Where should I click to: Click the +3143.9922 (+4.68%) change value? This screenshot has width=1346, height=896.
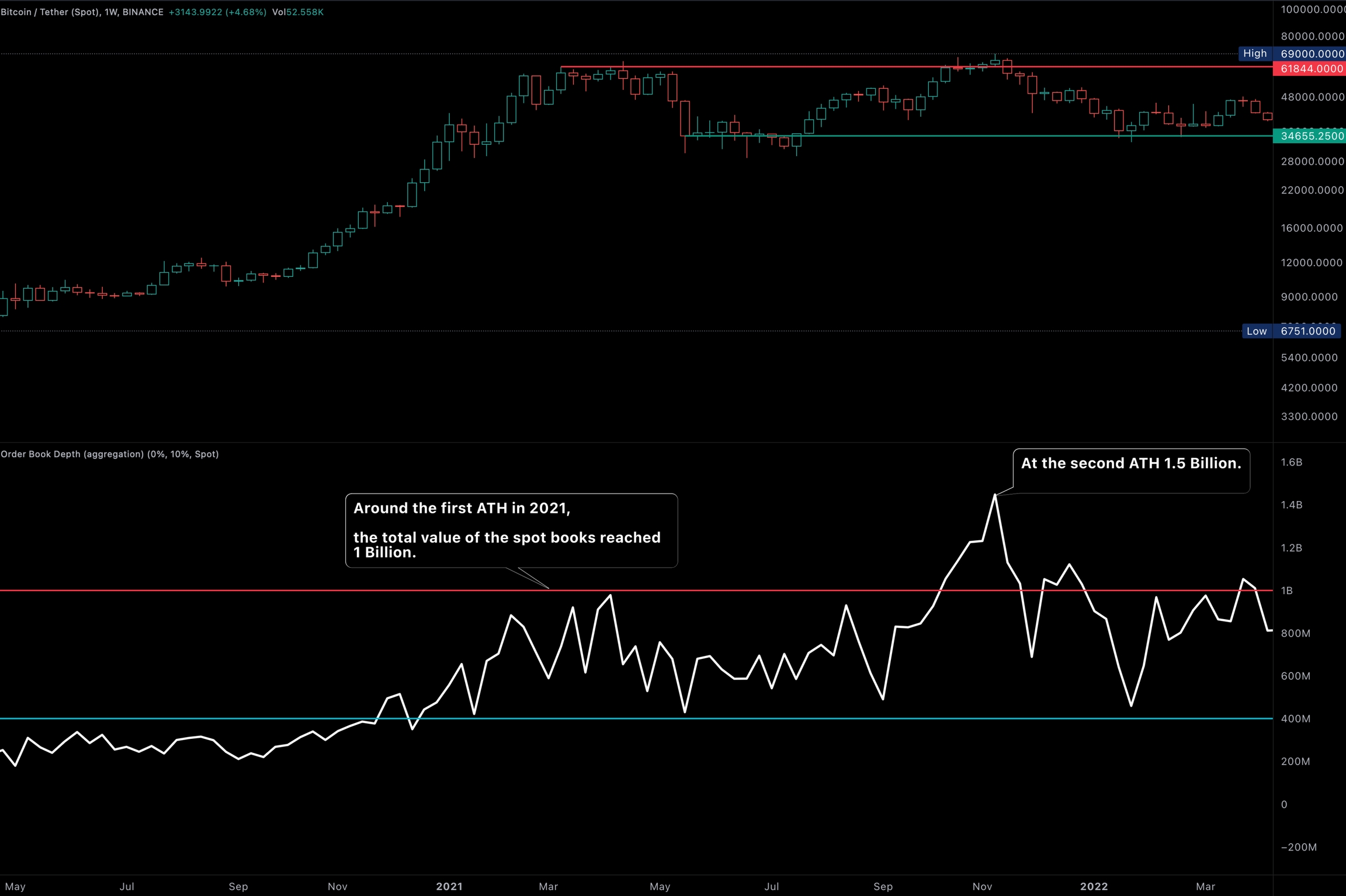(x=217, y=12)
